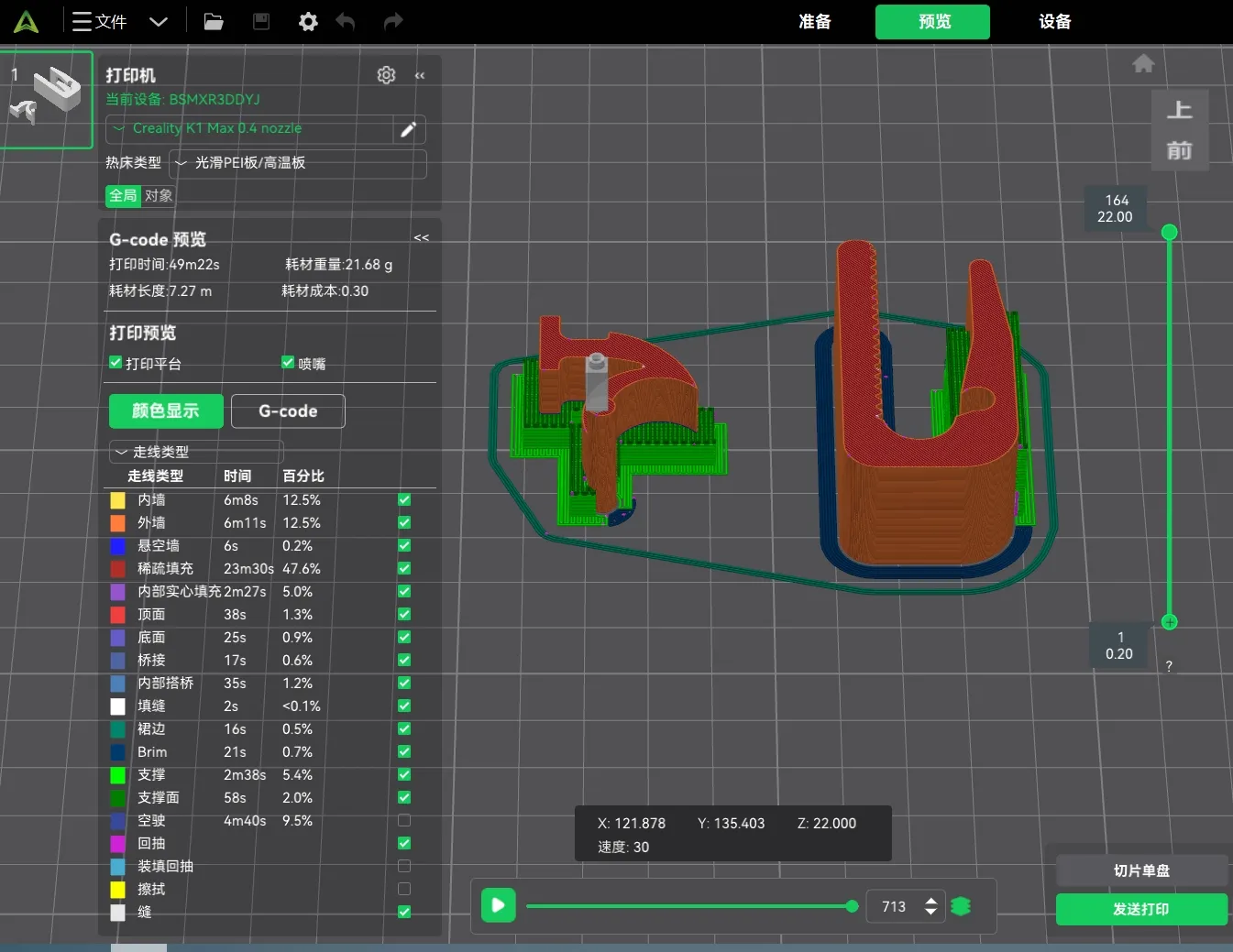
Task: Open the bed type dropdown
Action: (x=298, y=163)
